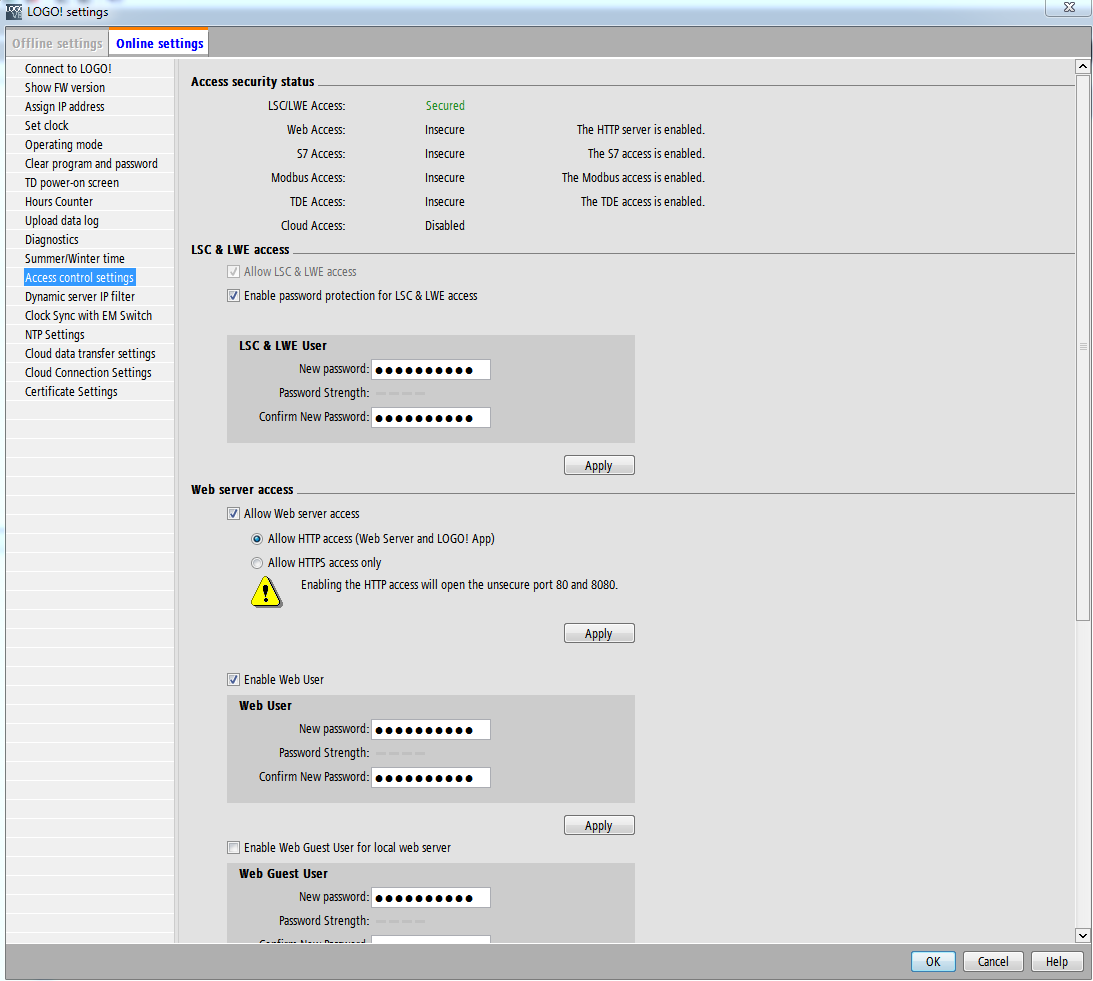Image resolution: width=1093 pixels, height=981 pixels.
Task: Enable Web Guest User for local web server
Action: click(x=234, y=848)
